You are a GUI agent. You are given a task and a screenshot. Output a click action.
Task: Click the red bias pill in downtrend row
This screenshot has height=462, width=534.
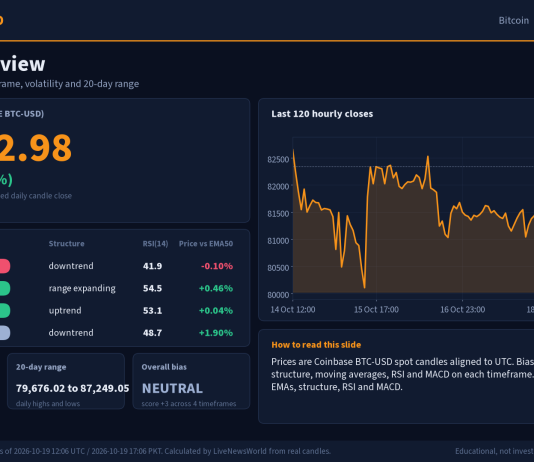pos(4,266)
